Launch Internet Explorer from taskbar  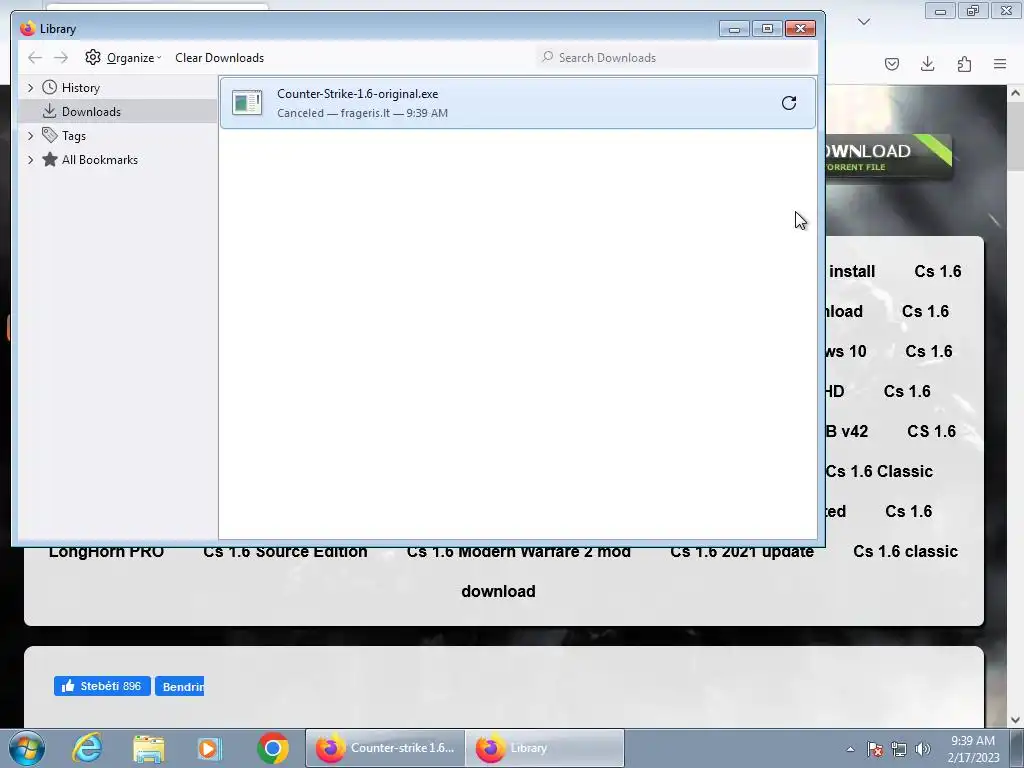pos(87,748)
